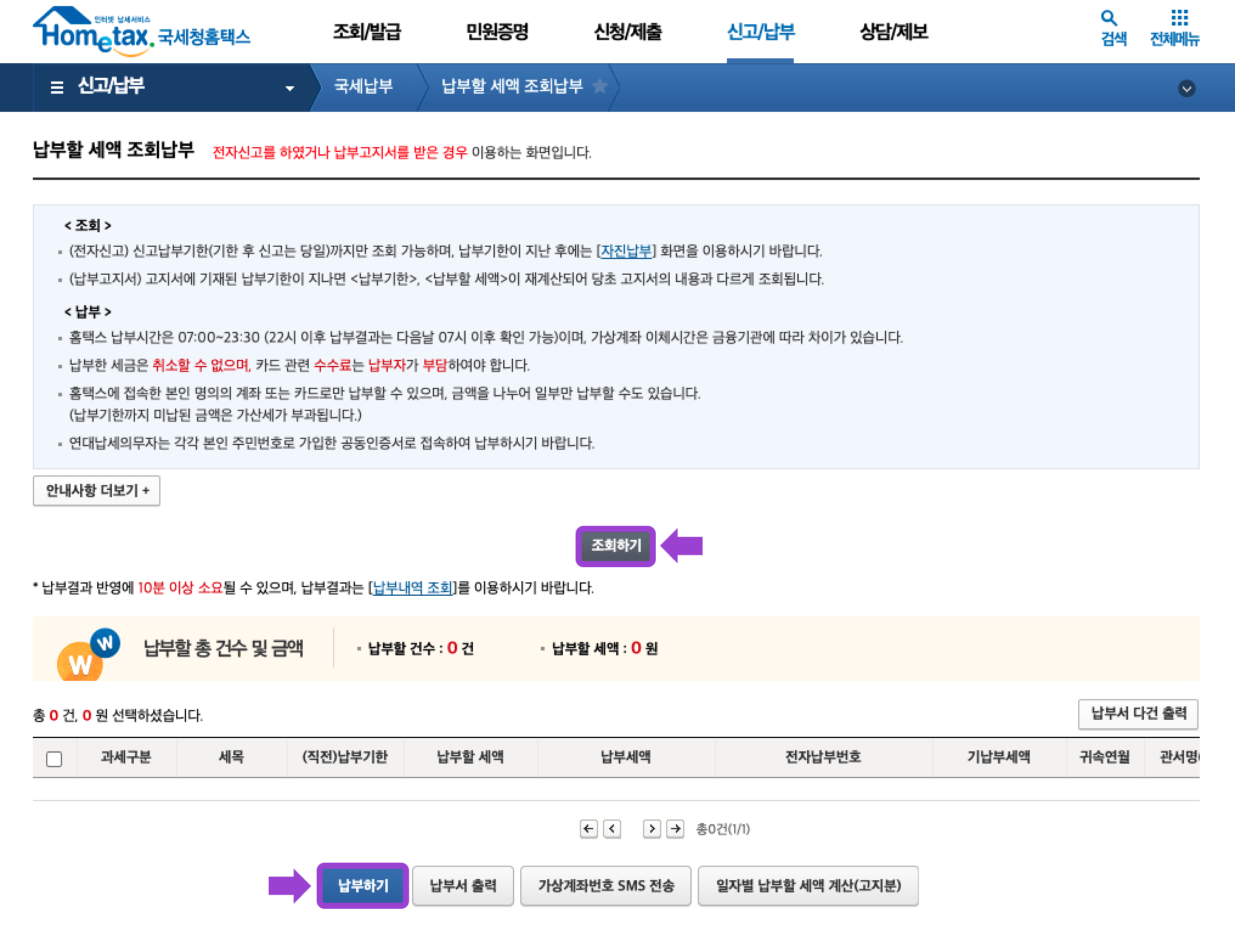Open the 신고/납부 breadcrumb dropdown arrow
Image resolution: width=1235 pixels, height=952 pixels.
click(290, 89)
